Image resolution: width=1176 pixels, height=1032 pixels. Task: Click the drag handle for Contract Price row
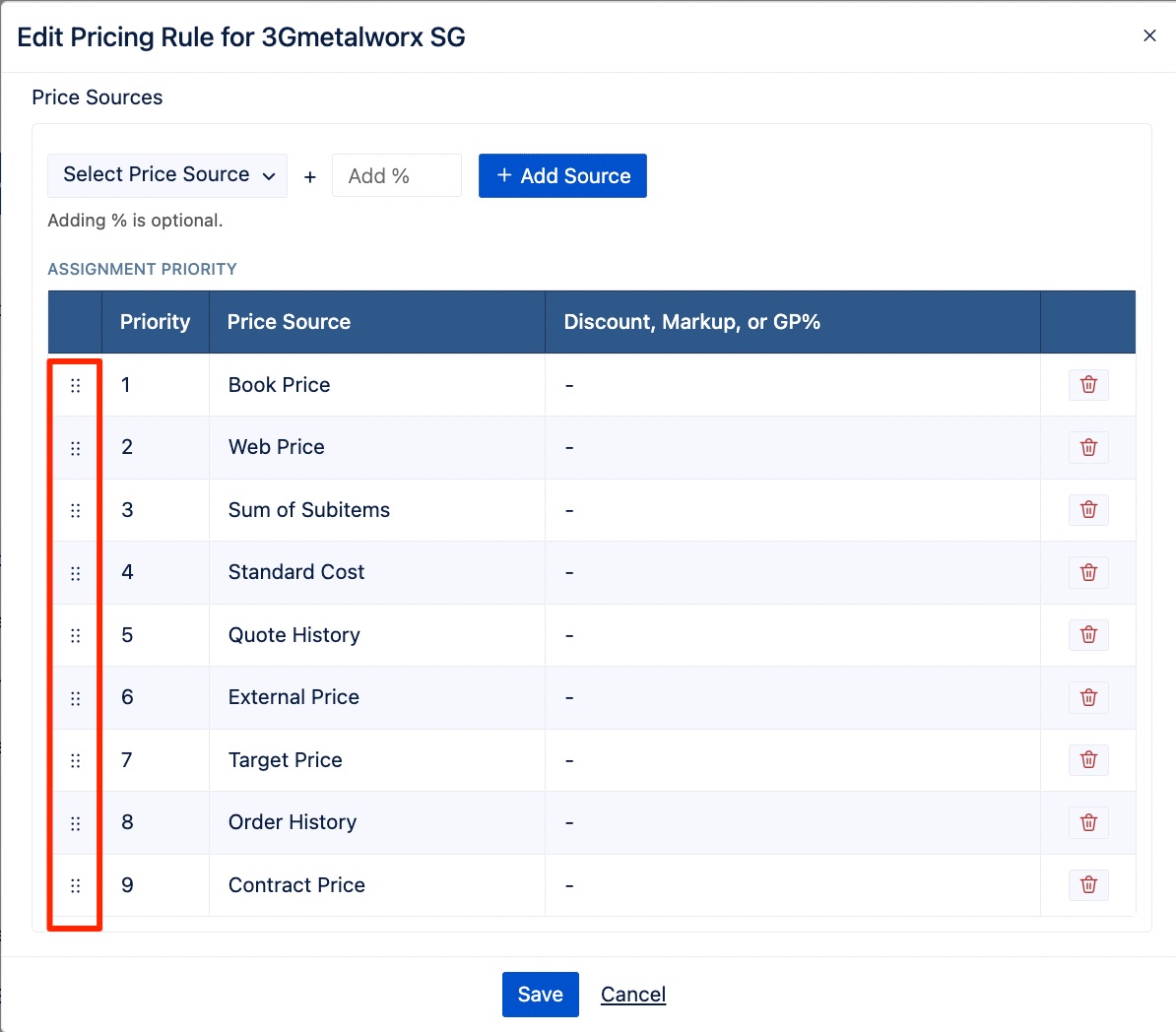(x=75, y=885)
